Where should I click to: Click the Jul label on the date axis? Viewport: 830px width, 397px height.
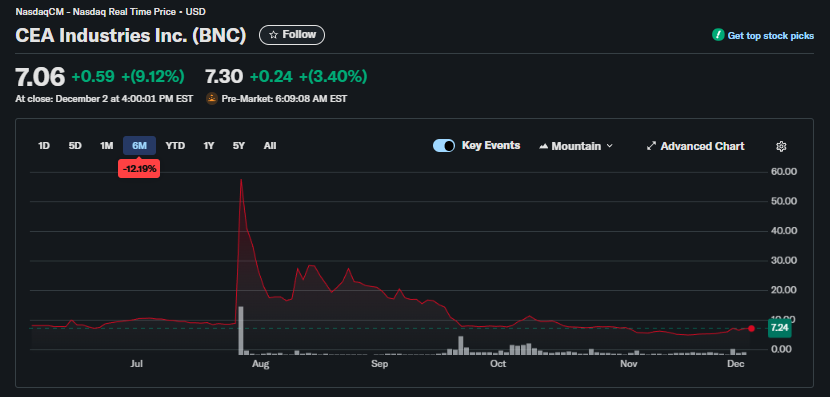pos(137,364)
